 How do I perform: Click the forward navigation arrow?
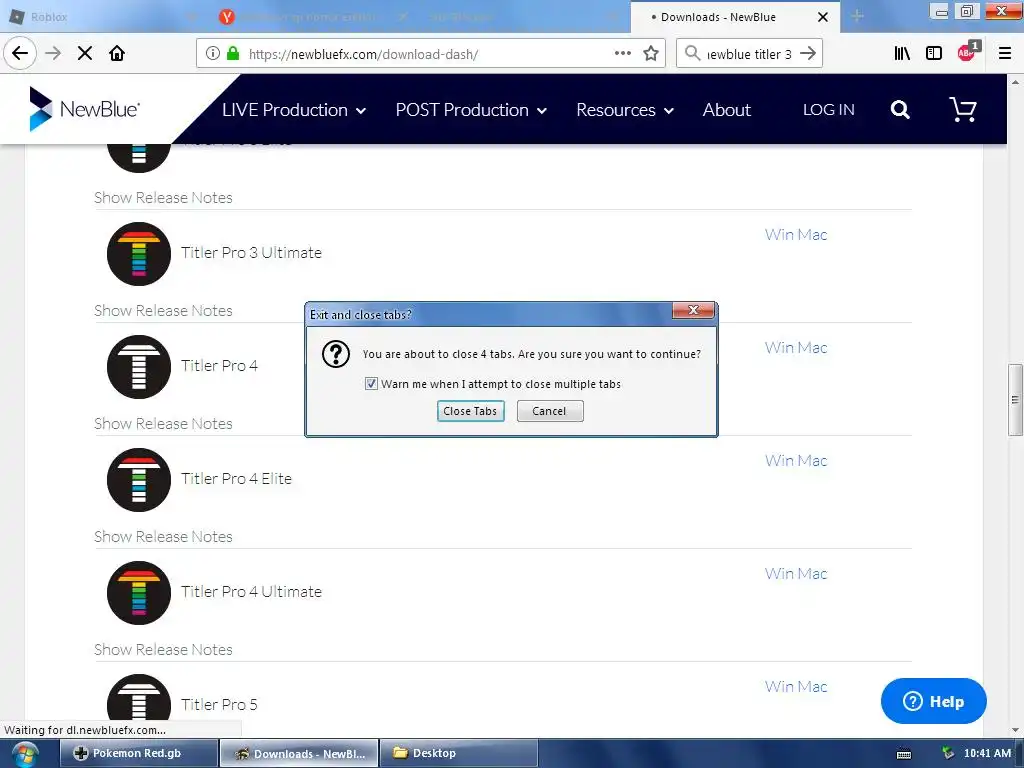click(x=54, y=54)
